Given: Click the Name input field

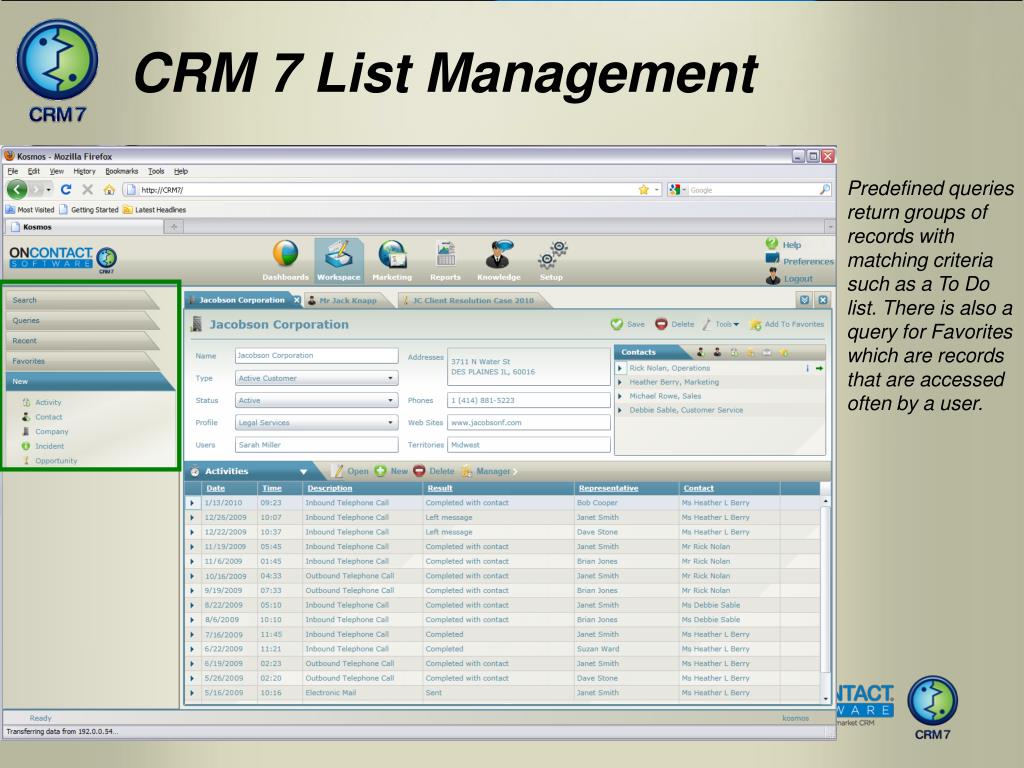Looking at the screenshot, I should click(x=316, y=355).
